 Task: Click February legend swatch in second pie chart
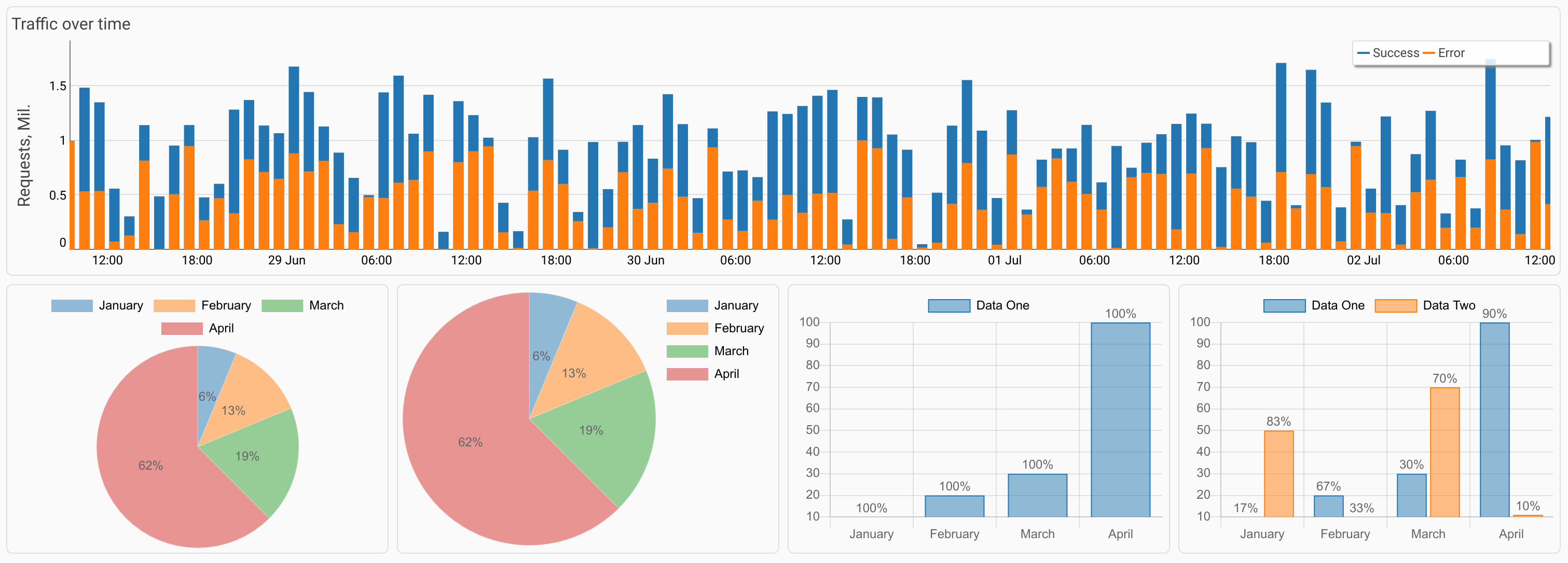pos(687,328)
